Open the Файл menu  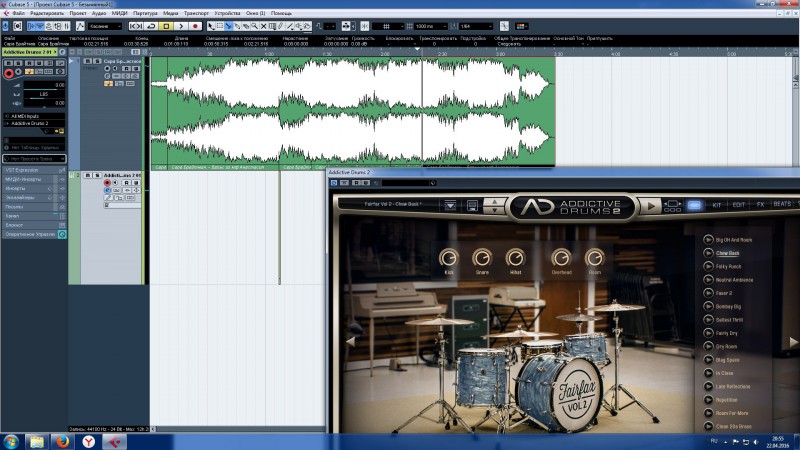(x=18, y=13)
